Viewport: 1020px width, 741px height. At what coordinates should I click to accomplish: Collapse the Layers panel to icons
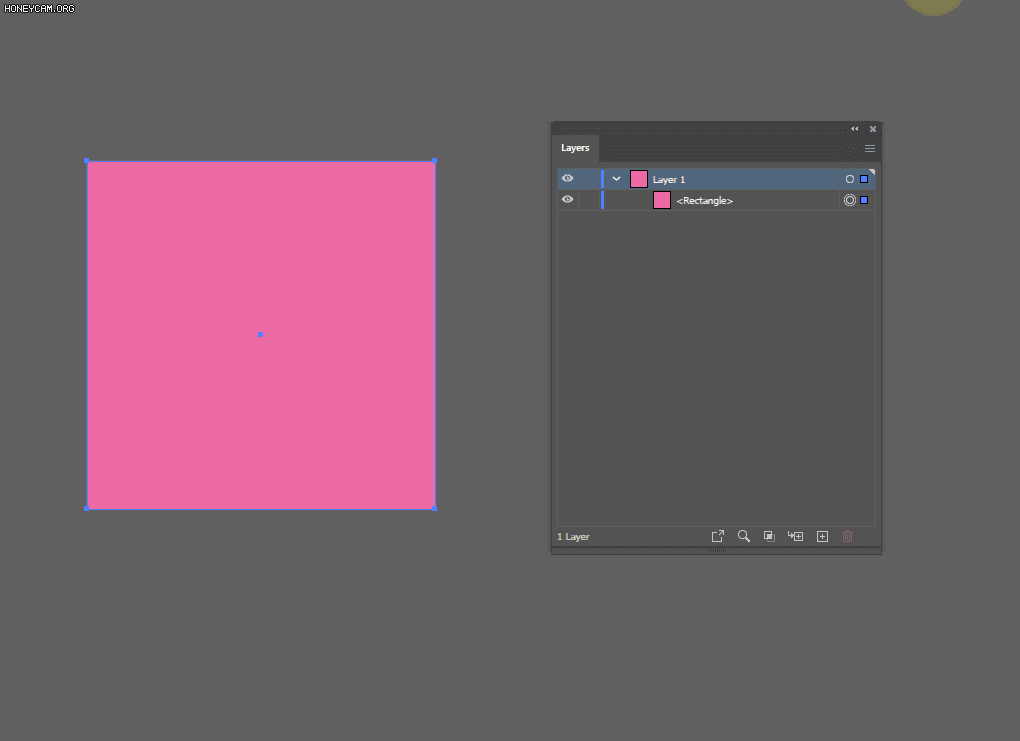(854, 129)
